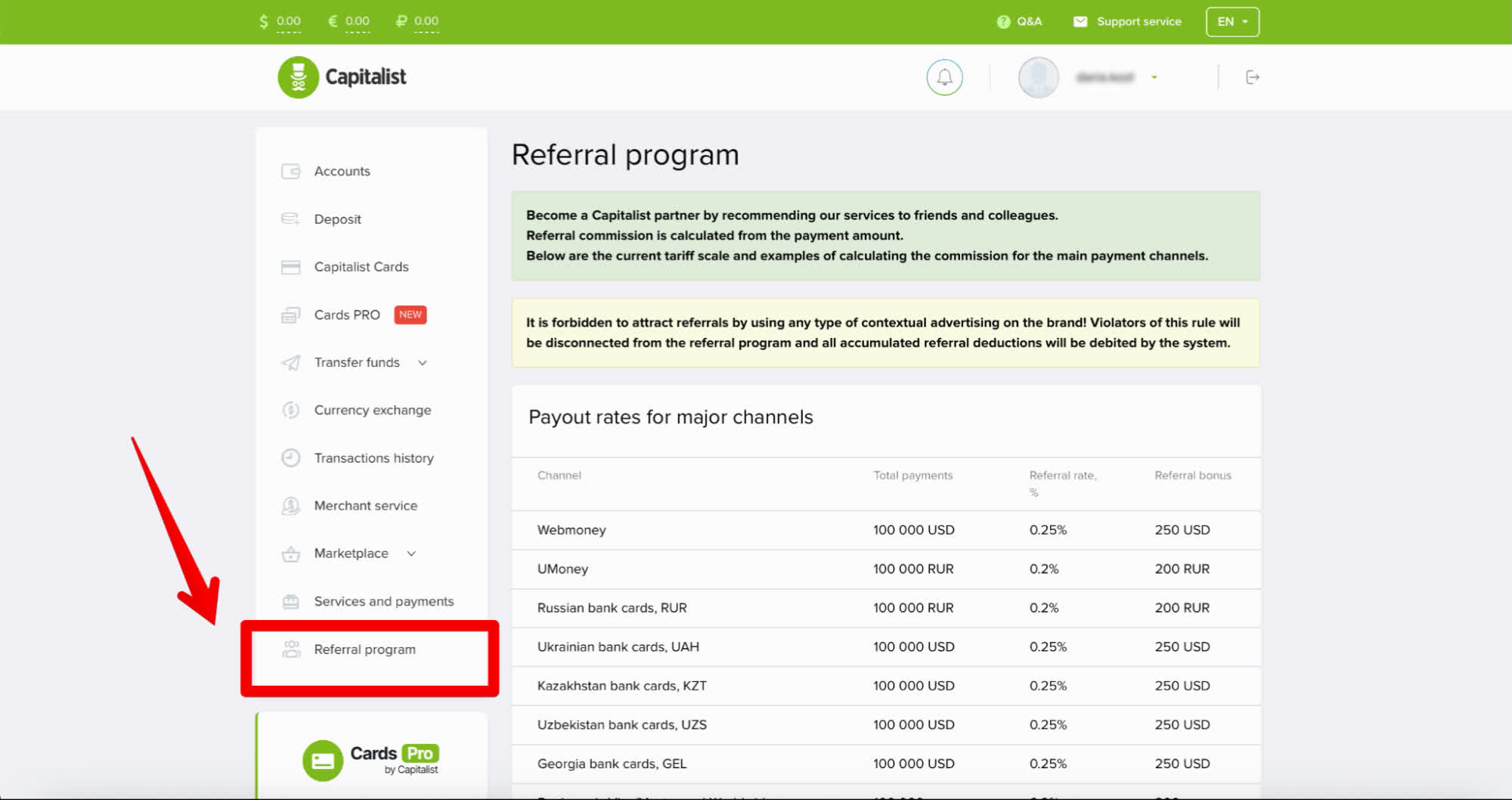Open Accounts in the sidebar

coord(342,172)
